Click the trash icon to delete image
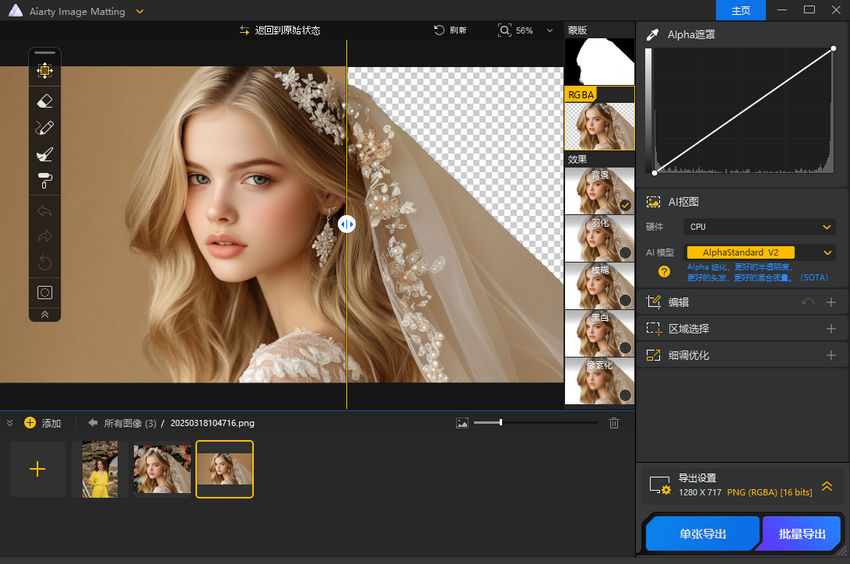 [x=614, y=423]
